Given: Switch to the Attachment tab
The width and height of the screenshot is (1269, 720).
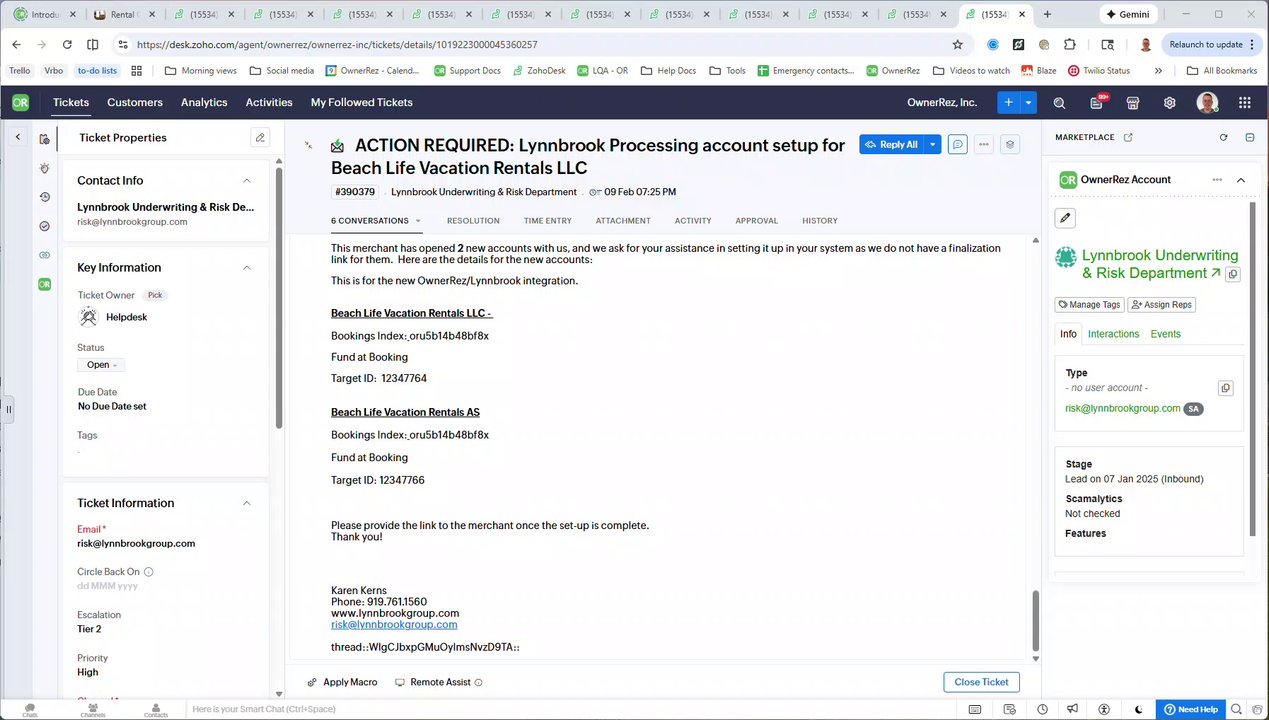Looking at the screenshot, I should pyautogui.click(x=623, y=221).
